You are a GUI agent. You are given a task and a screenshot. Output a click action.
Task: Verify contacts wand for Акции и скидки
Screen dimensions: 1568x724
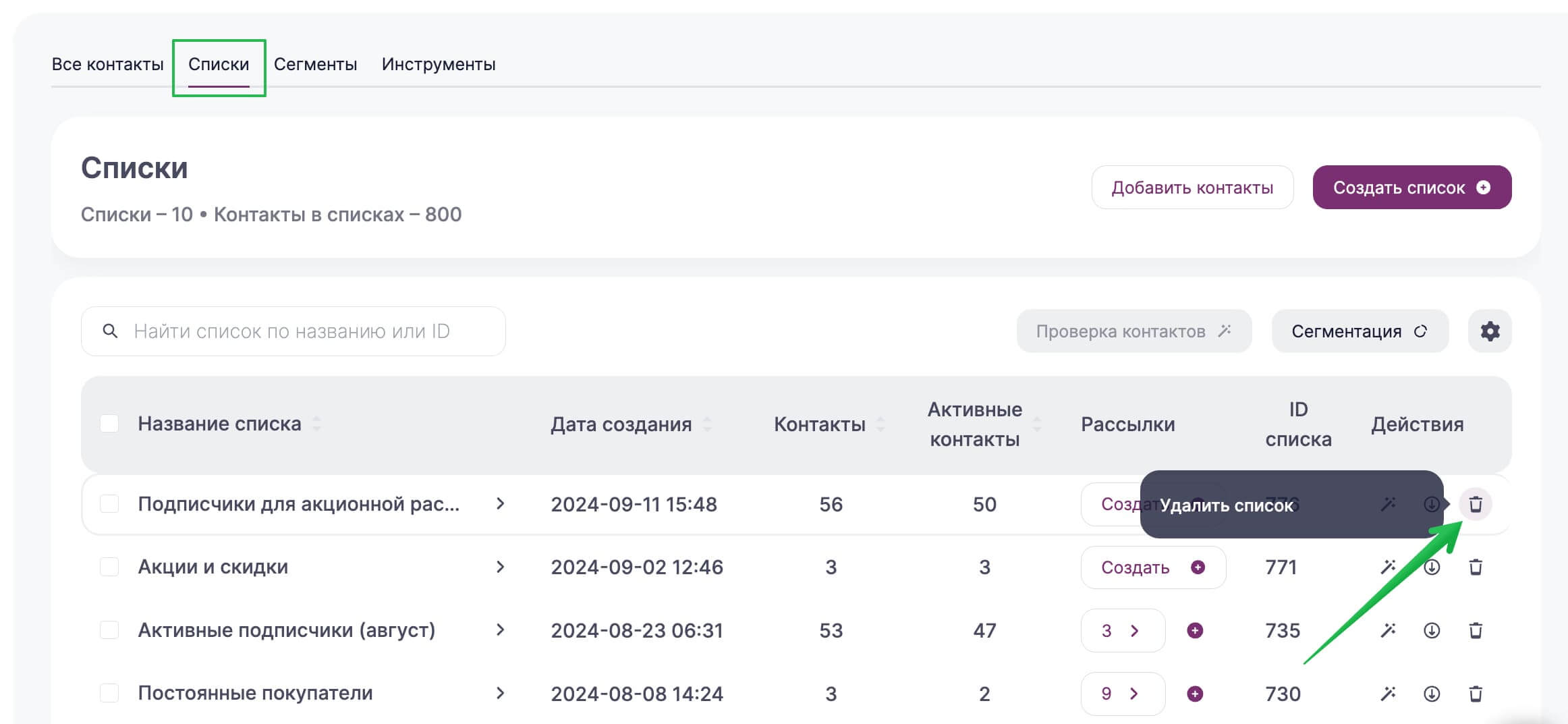coord(1388,567)
